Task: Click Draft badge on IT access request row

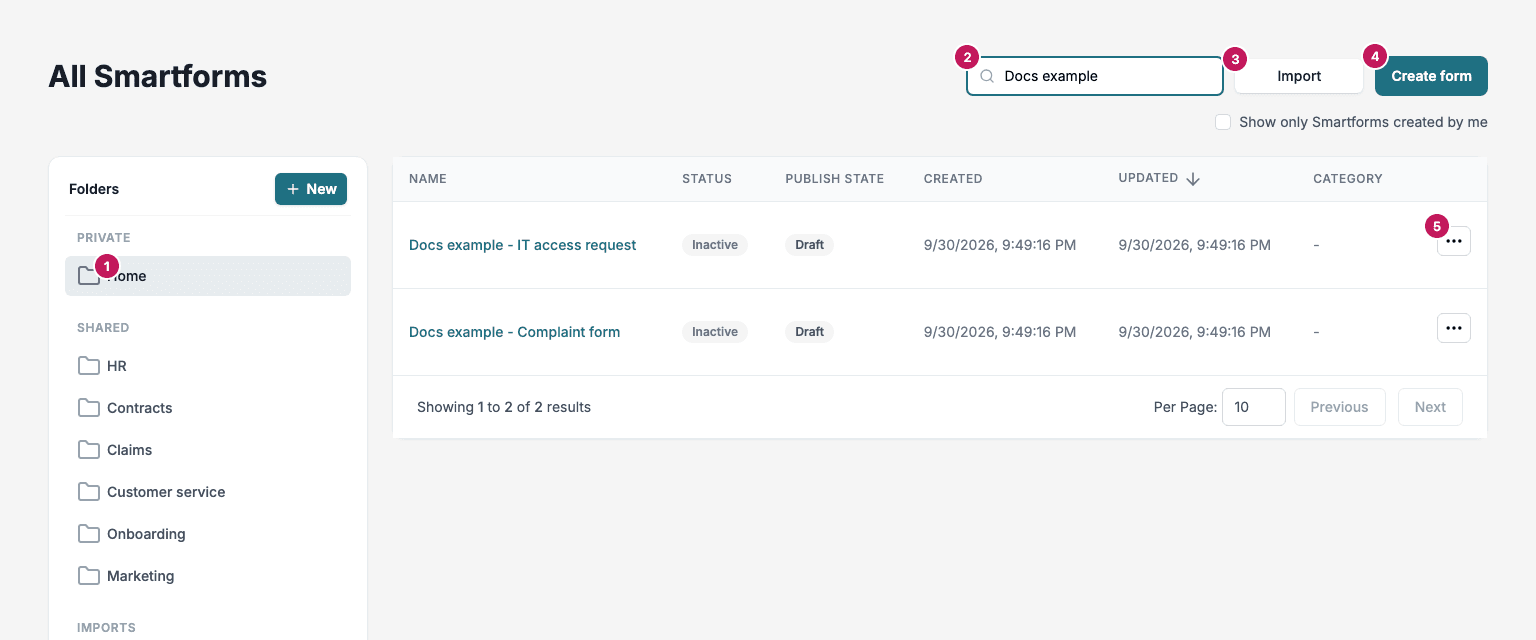Action: point(810,245)
